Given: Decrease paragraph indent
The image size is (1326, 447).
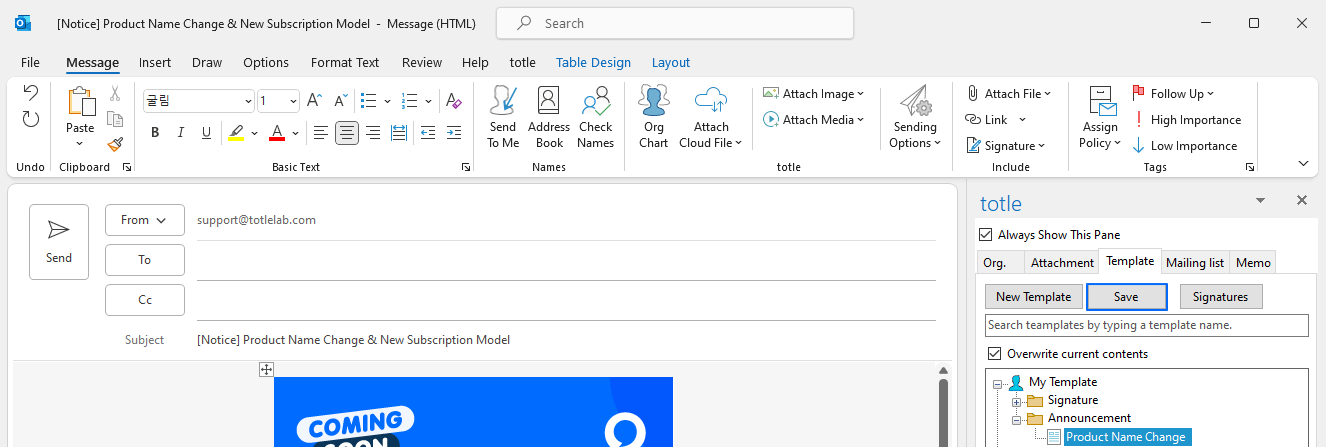Looking at the screenshot, I should [x=428, y=132].
